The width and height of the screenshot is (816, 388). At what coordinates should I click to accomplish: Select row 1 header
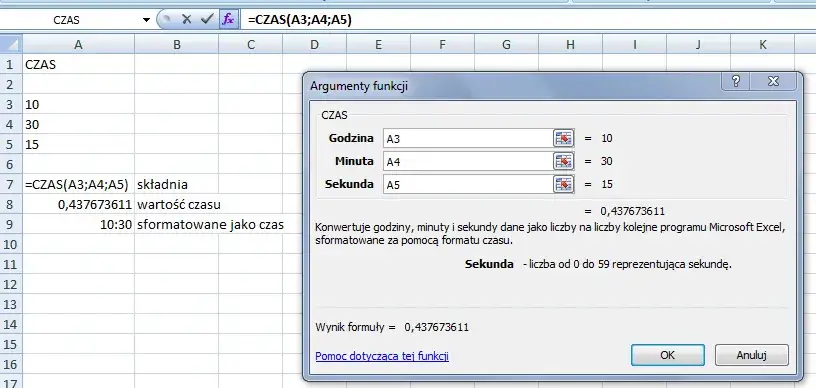tap(11, 64)
